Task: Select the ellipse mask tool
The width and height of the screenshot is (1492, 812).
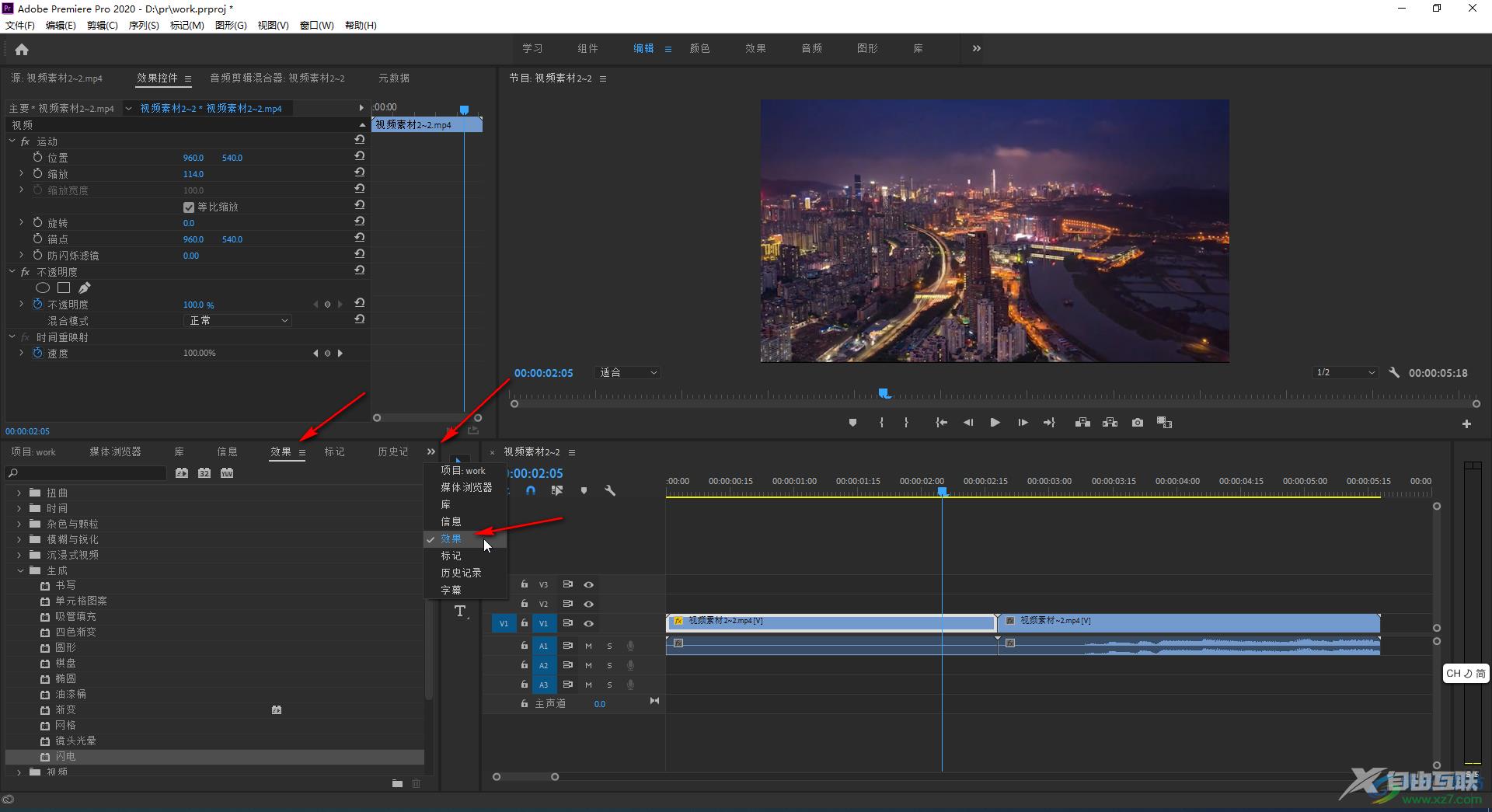Action: [x=43, y=288]
